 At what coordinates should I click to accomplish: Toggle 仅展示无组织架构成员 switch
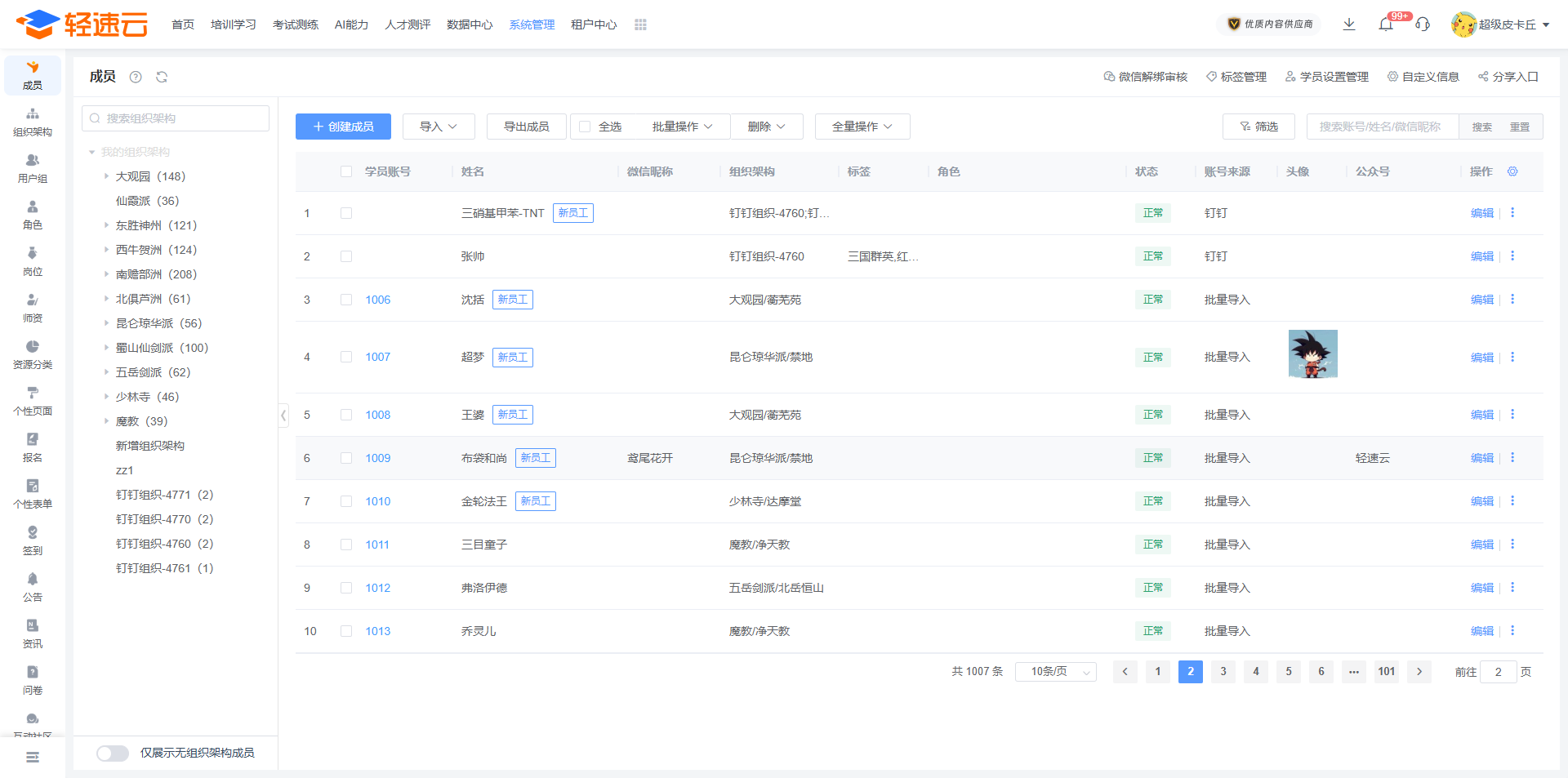point(113,753)
